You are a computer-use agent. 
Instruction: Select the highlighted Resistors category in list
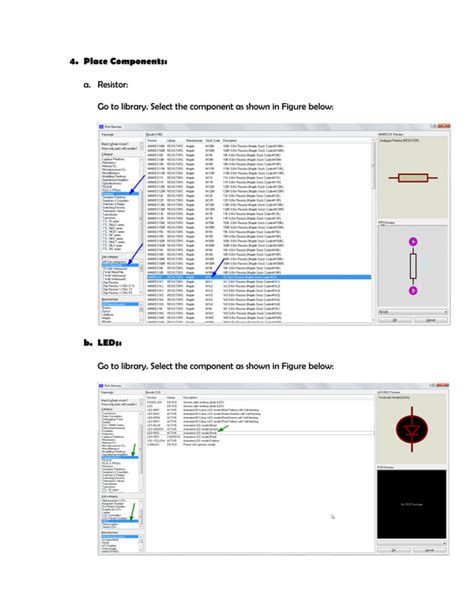click(120, 194)
